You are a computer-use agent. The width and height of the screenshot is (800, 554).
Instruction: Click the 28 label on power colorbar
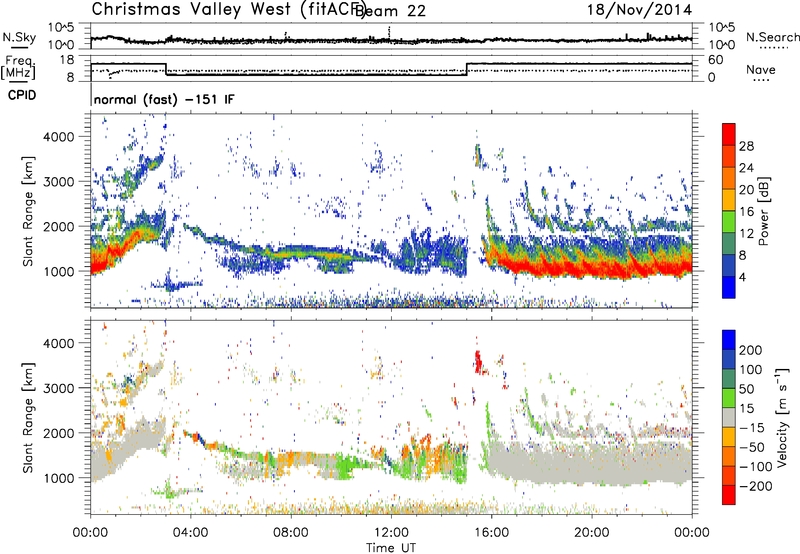tap(746, 146)
